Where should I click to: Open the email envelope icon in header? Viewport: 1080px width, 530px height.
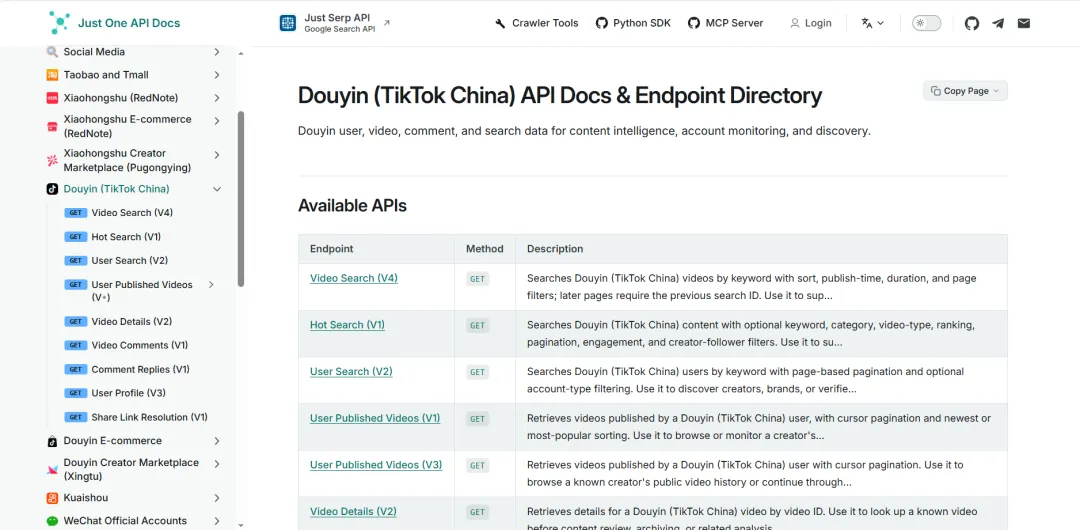tap(1024, 23)
